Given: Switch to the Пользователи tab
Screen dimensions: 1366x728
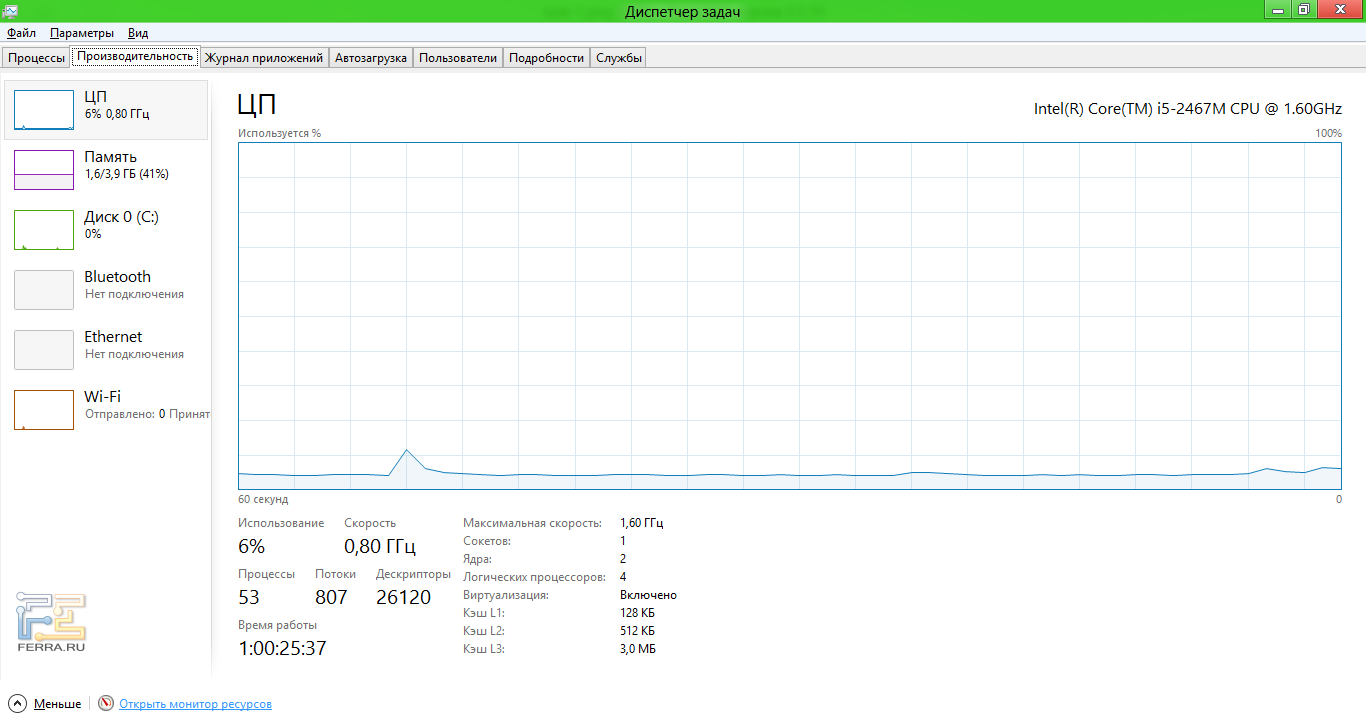Looking at the screenshot, I should 458,58.
